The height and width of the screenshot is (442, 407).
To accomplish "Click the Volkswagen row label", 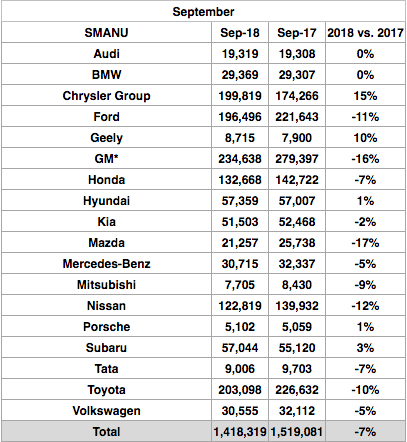I will coord(106,411).
